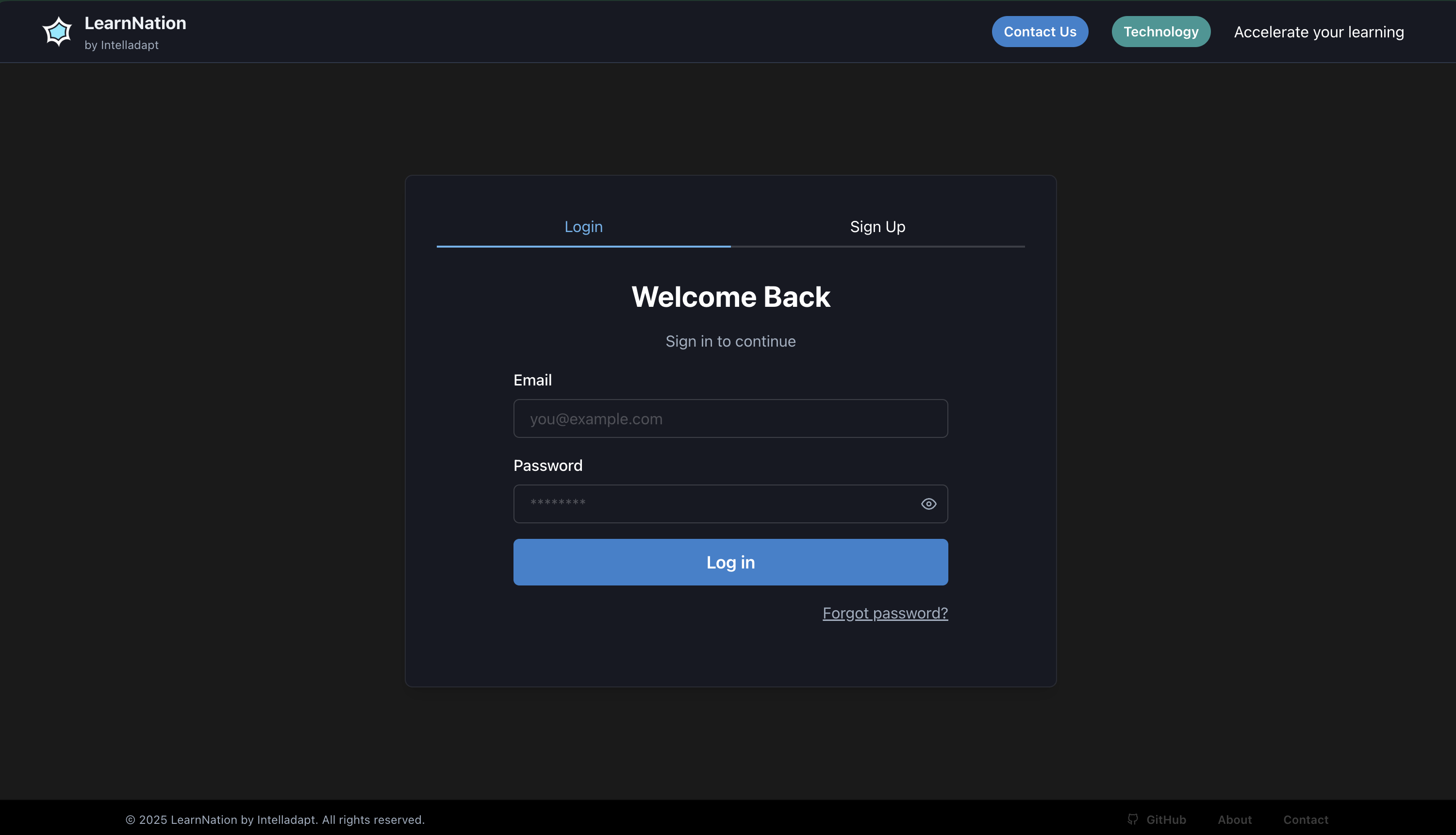
Task: Select the Login tab
Action: pos(583,227)
